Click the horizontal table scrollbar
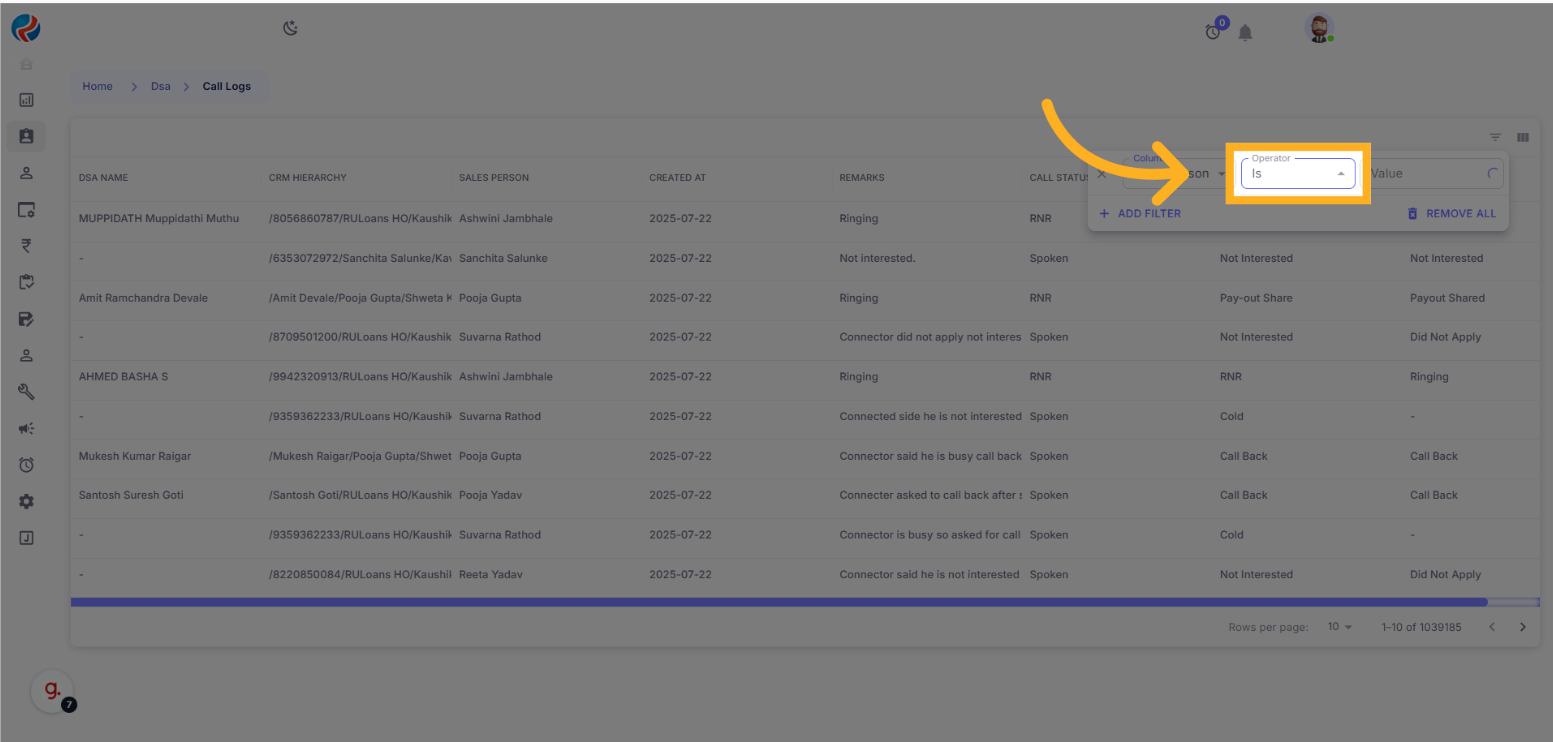1553x742 pixels. tap(778, 602)
